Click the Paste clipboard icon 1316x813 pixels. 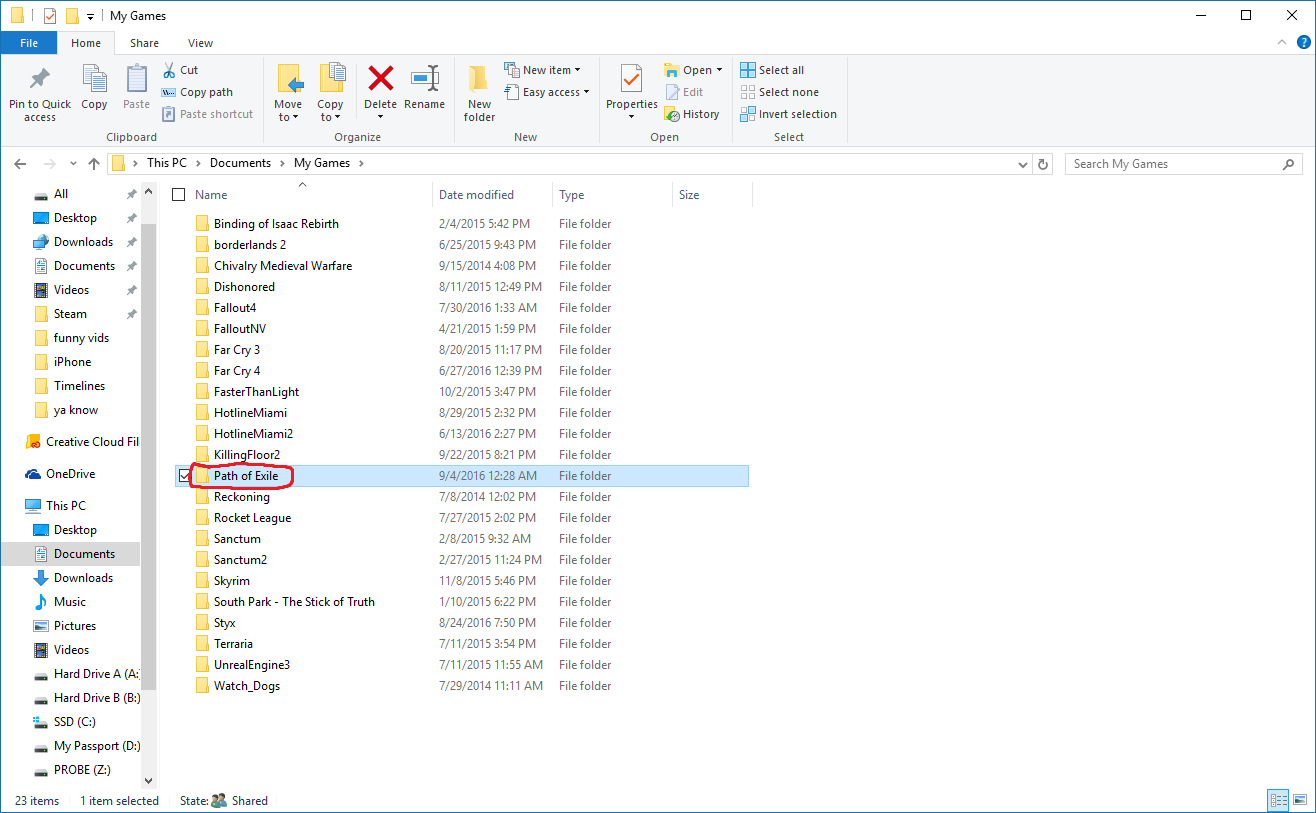pos(136,79)
